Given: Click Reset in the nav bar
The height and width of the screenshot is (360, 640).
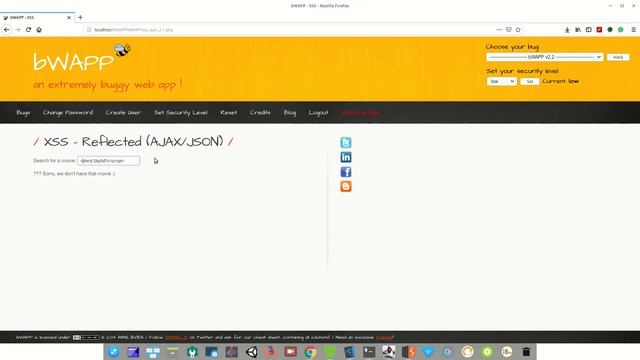Looking at the screenshot, I should click(229, 113).
